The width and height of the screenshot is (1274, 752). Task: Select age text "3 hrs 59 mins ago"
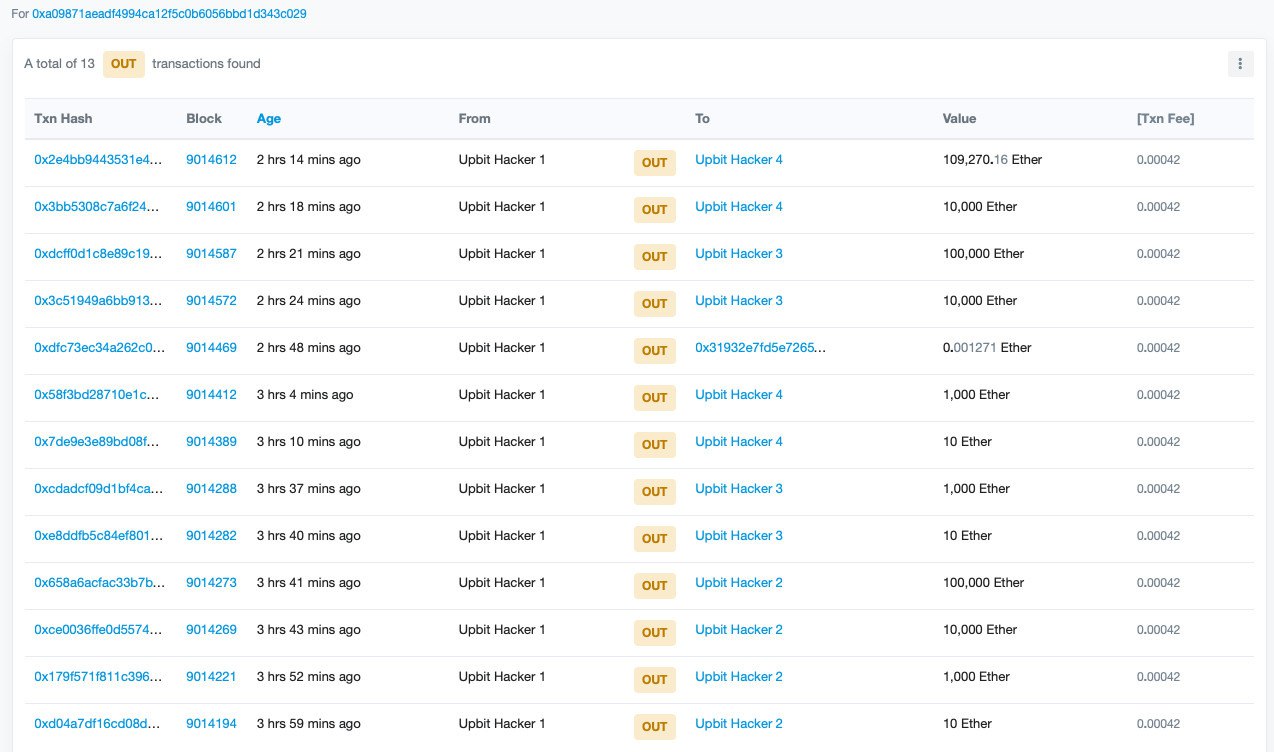click(309, 723)
